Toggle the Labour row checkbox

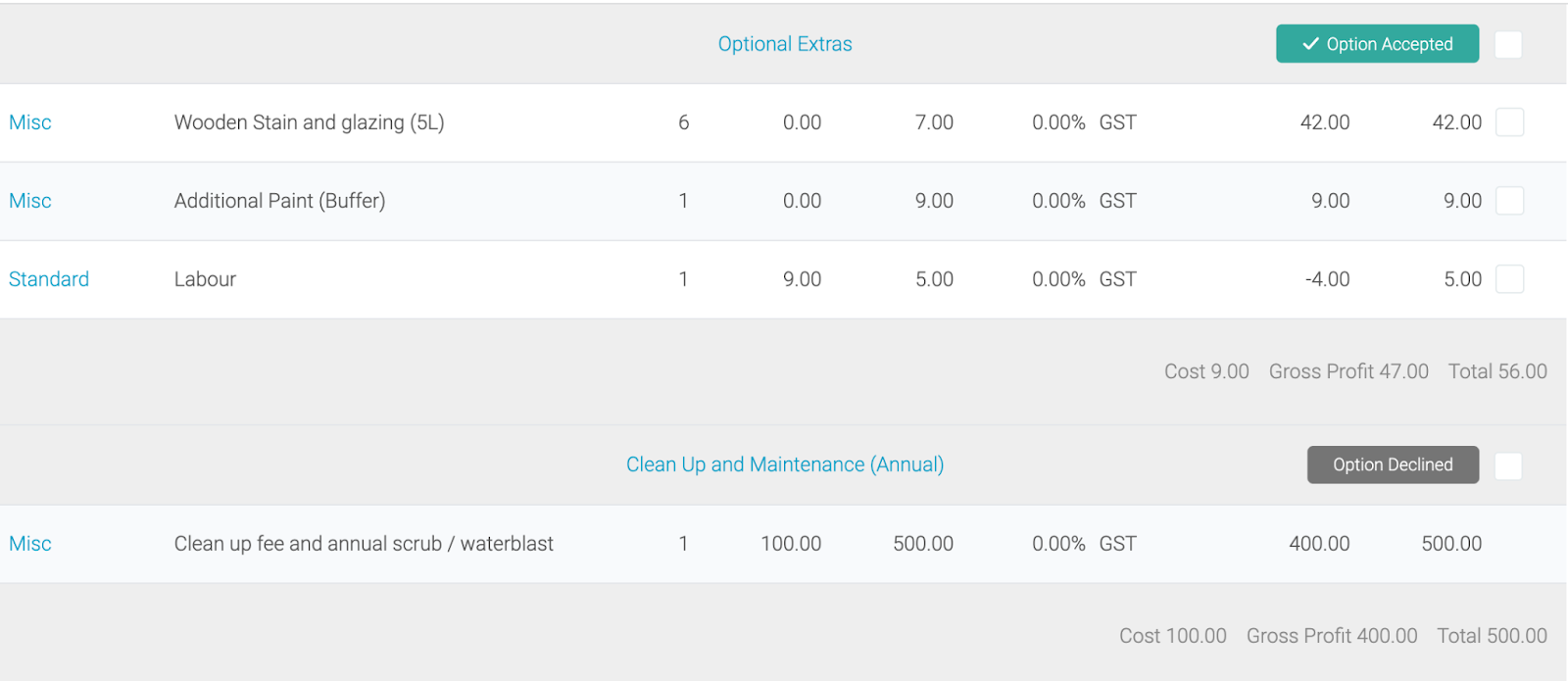point(1510,279)
